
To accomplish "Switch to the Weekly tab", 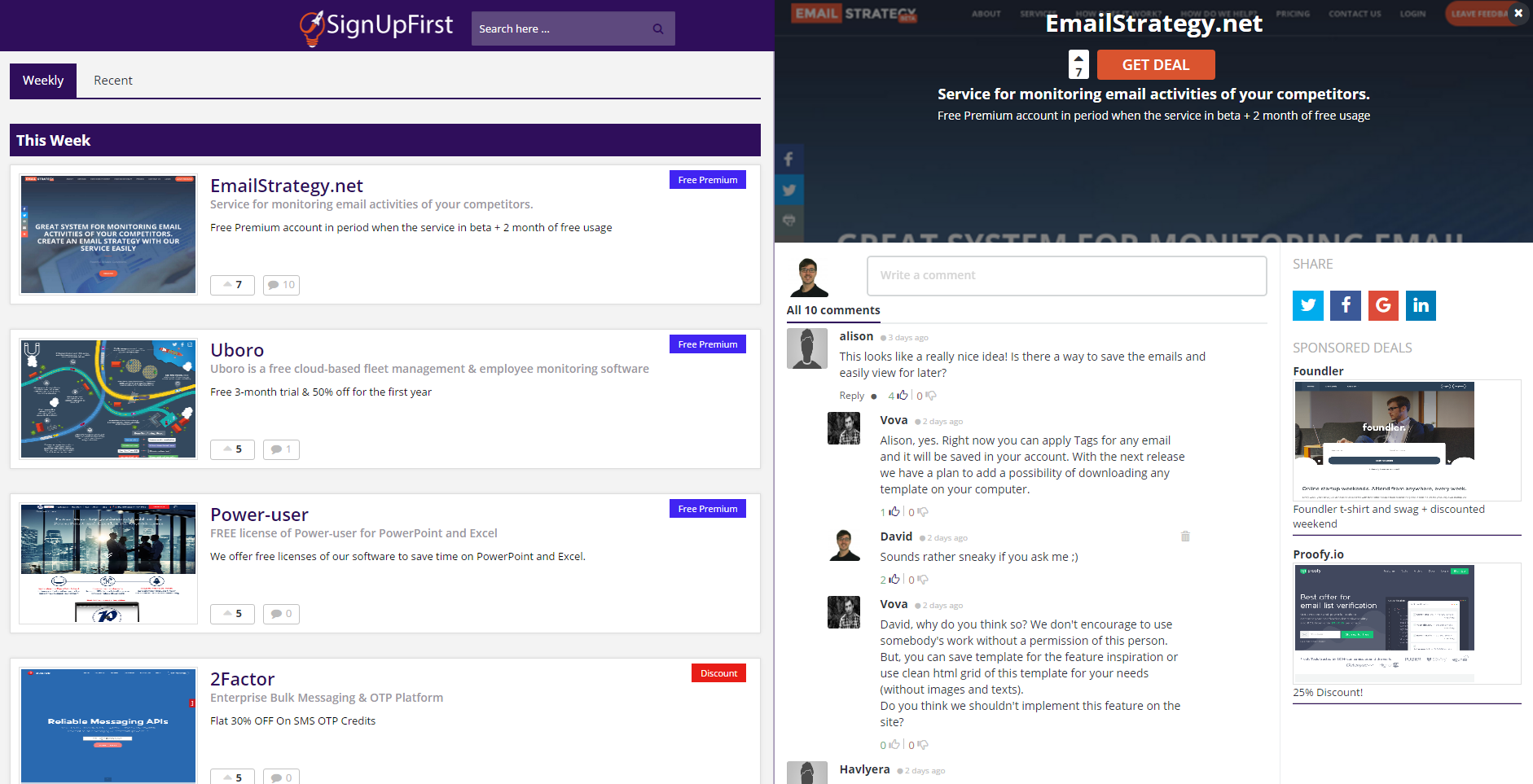I will click(43, 81).
